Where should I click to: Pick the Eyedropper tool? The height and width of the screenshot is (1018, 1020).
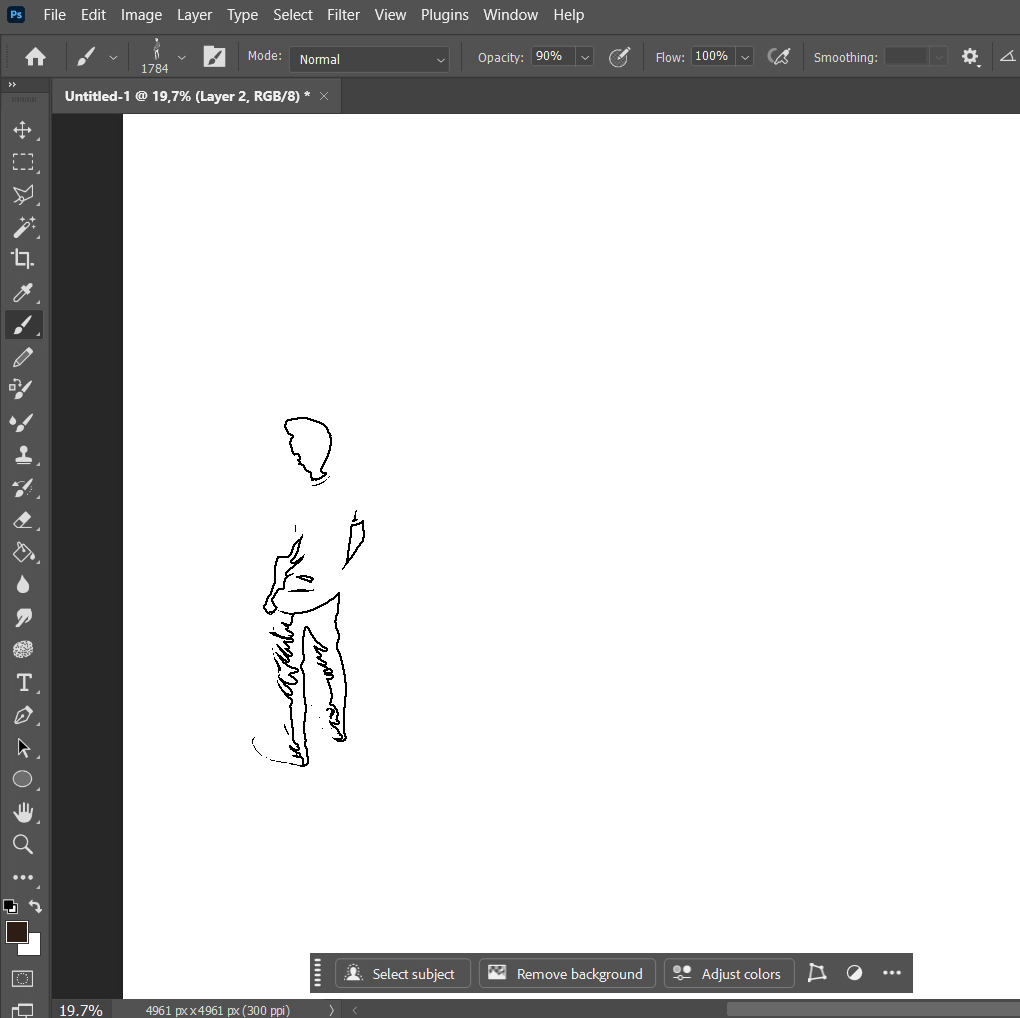[23, 292]
